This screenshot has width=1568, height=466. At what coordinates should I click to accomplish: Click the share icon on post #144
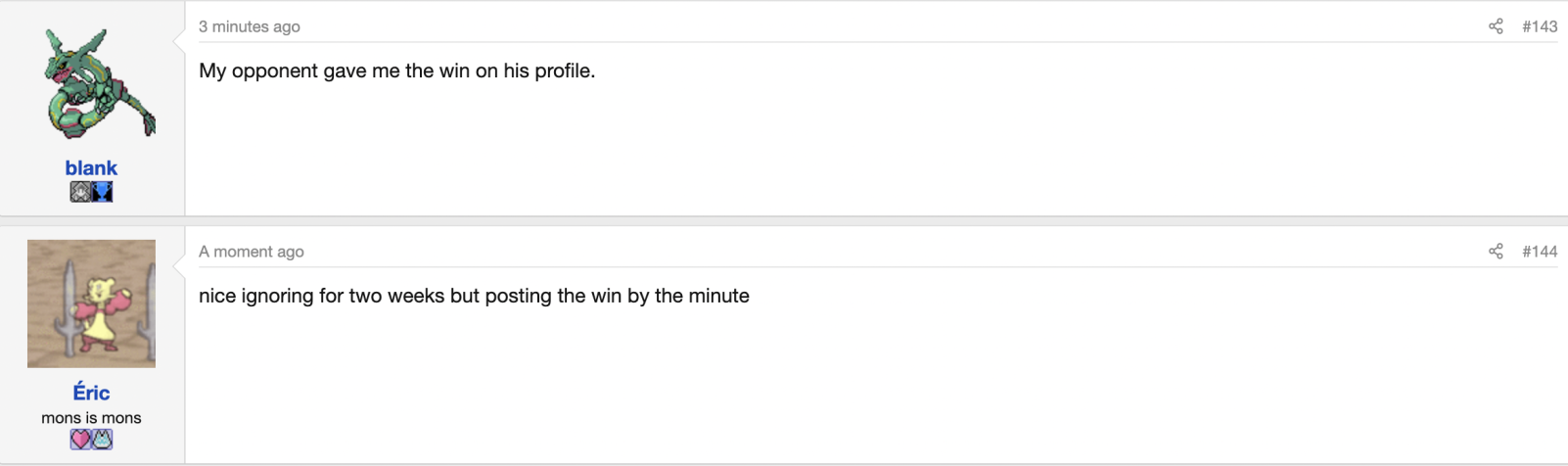(x=1496, y=252)
